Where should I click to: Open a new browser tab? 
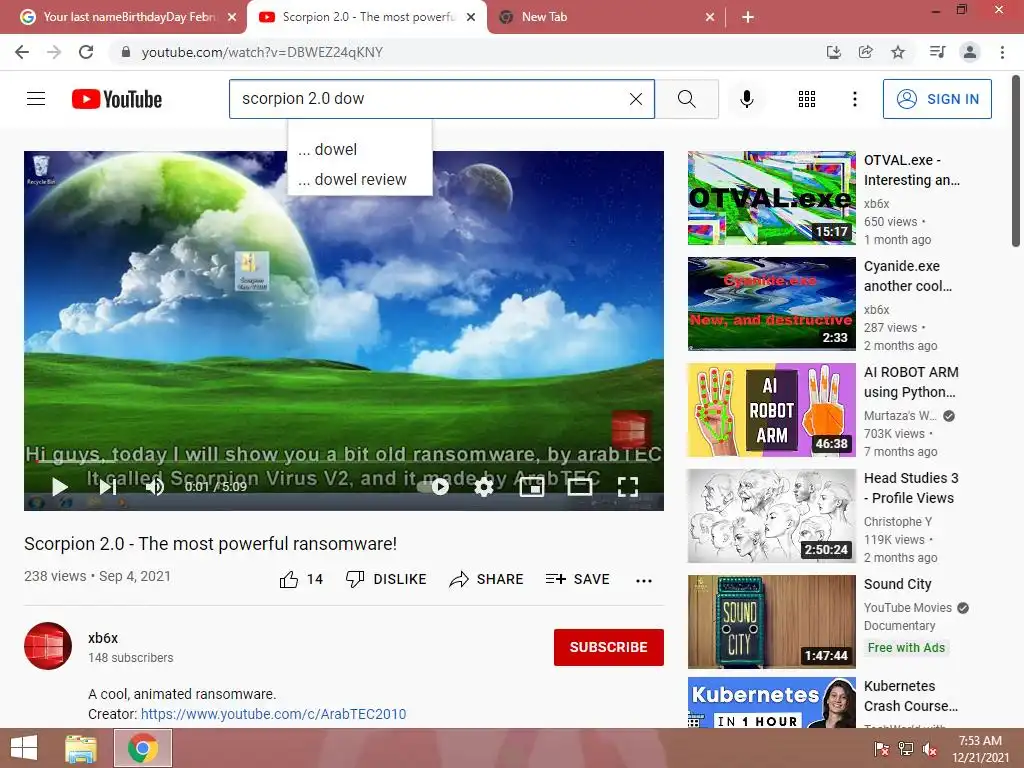748,17
